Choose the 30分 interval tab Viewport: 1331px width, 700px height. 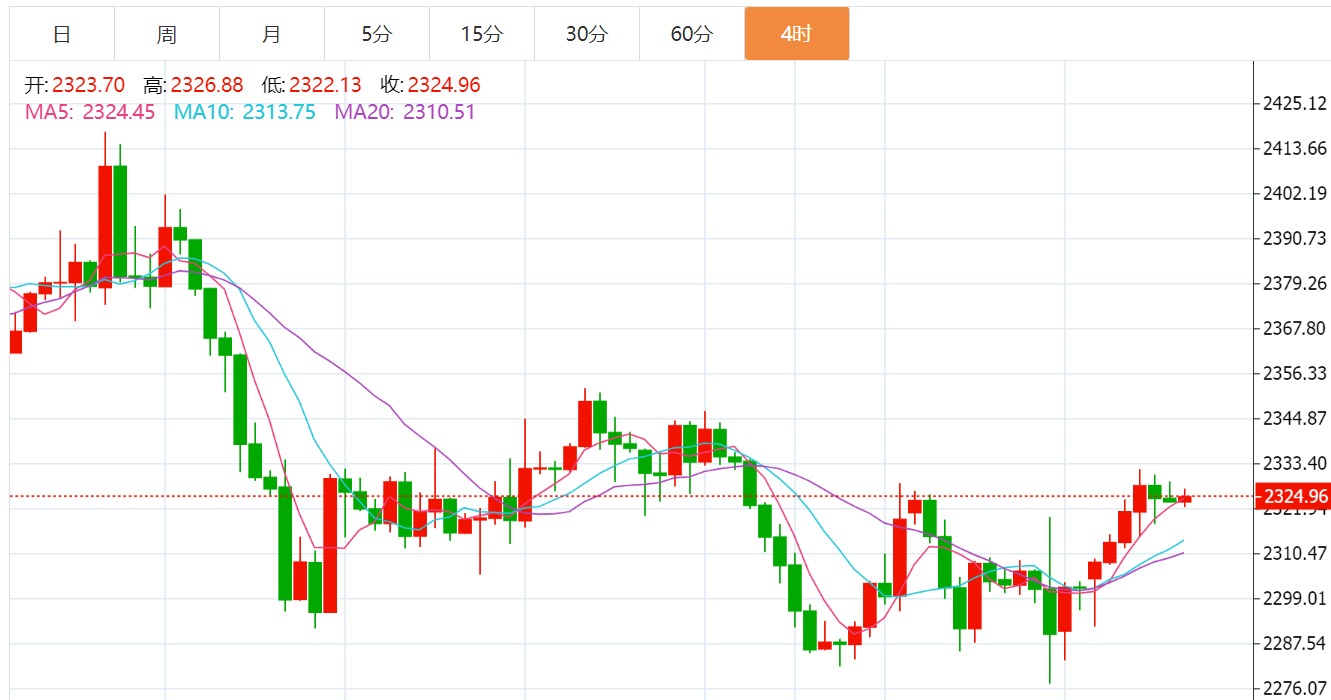[x=587, y=34]
